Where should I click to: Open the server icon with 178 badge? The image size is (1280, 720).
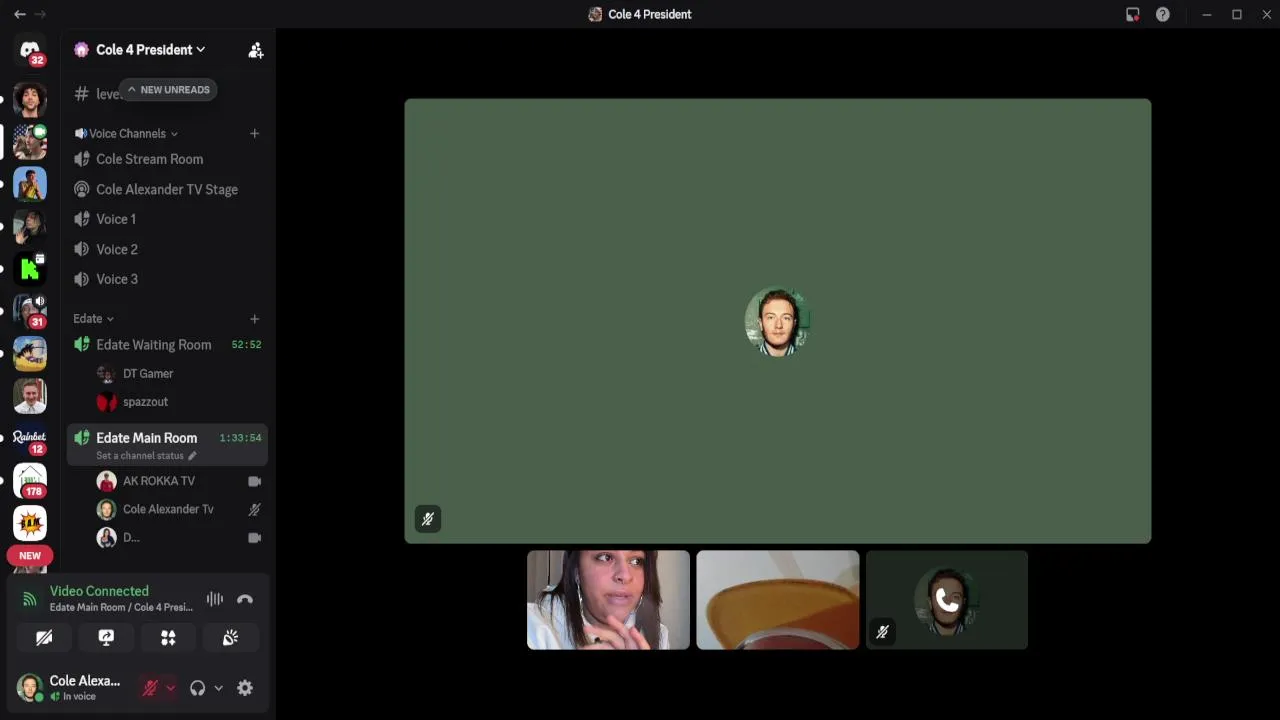point(30,481)
